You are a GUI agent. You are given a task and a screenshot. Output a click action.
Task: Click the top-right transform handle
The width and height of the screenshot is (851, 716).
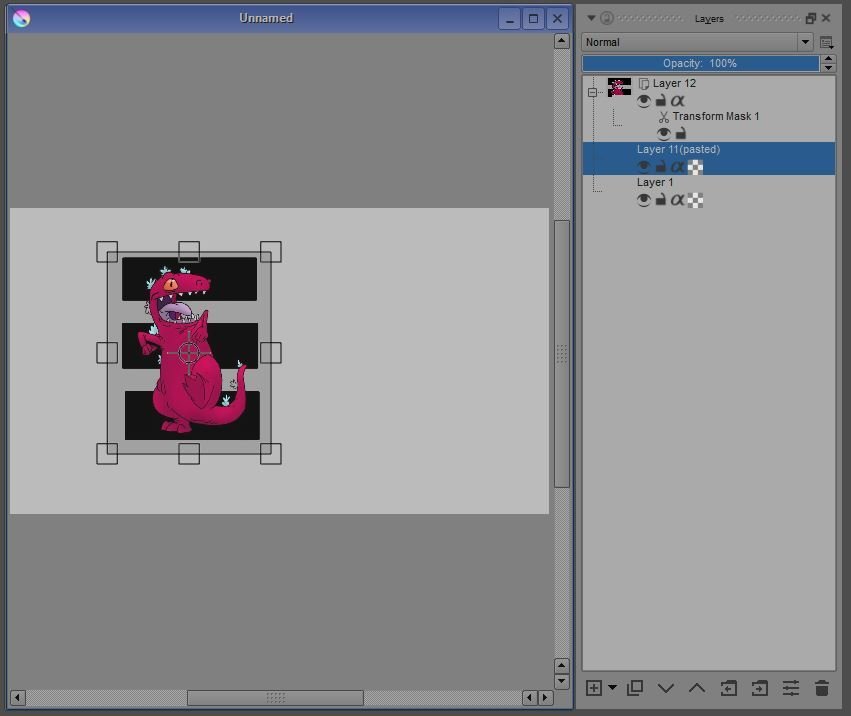[271, 252]
